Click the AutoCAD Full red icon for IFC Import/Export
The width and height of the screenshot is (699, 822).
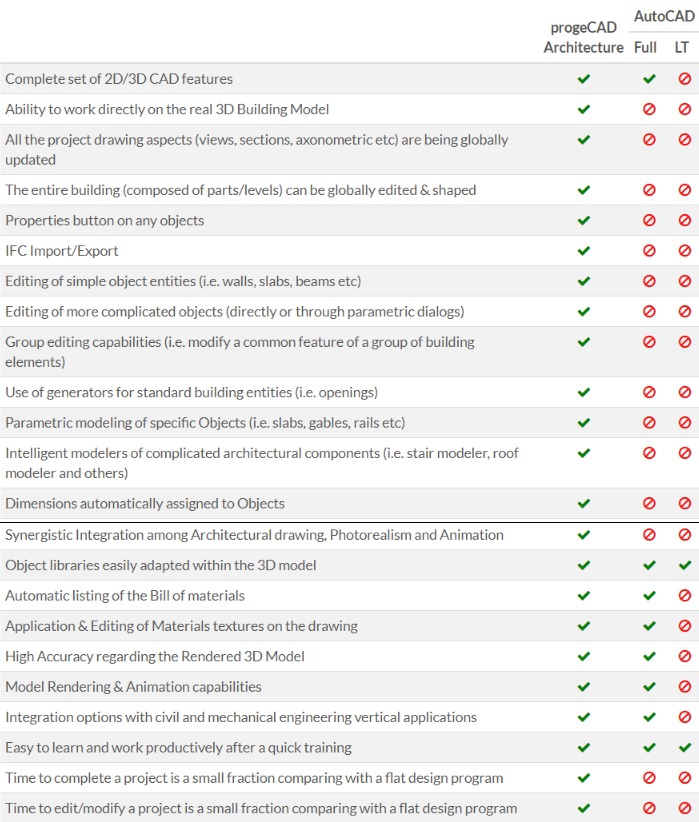coord(649,251)
